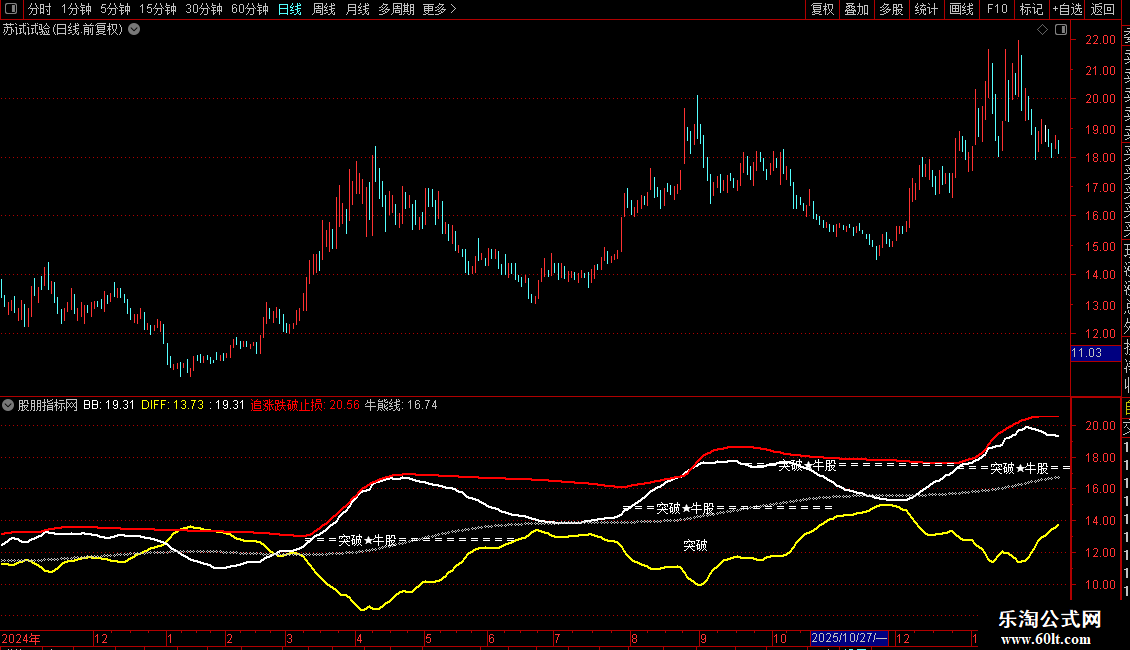Select the 1分钟 period tab
1130x650 pixels.
coord(76,9)
